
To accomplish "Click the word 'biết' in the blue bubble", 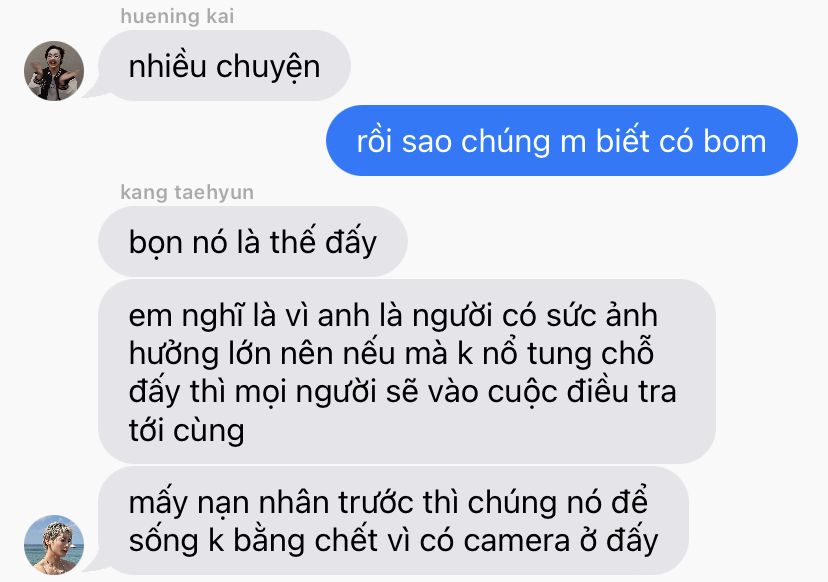I will coord(622,140).
